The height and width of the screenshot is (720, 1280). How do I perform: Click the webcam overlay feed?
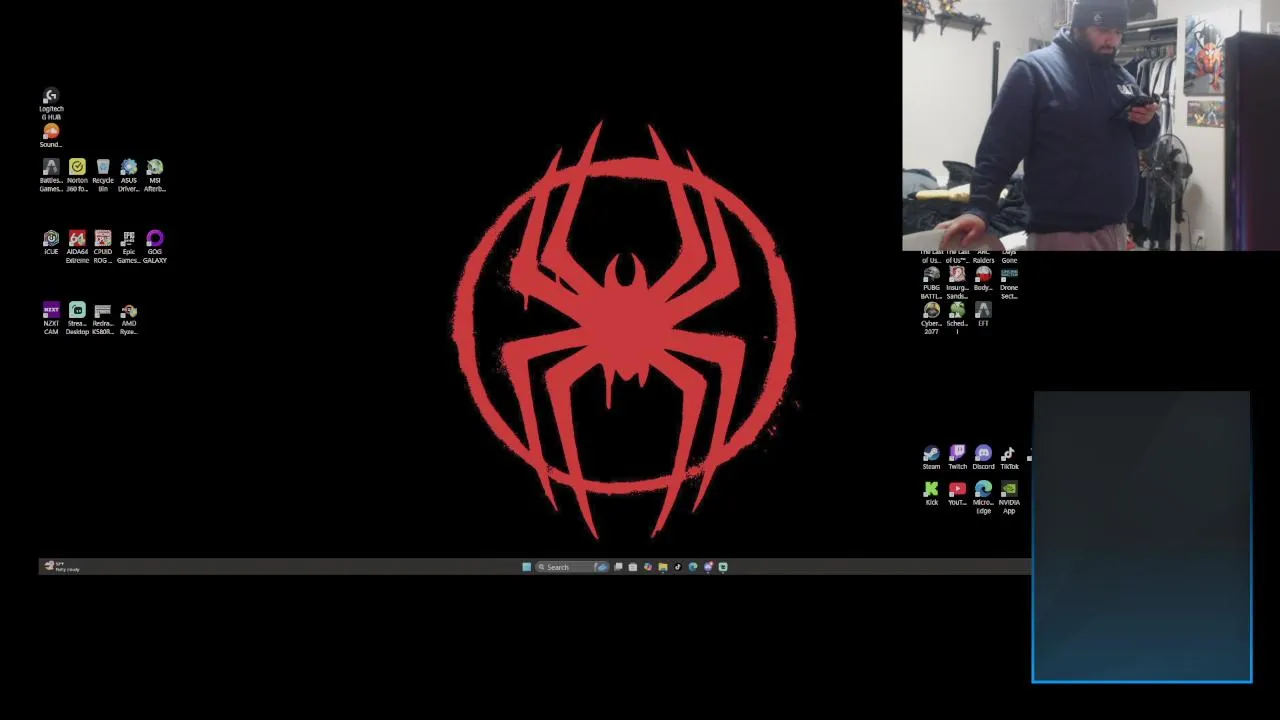[x=1091, y=125]
